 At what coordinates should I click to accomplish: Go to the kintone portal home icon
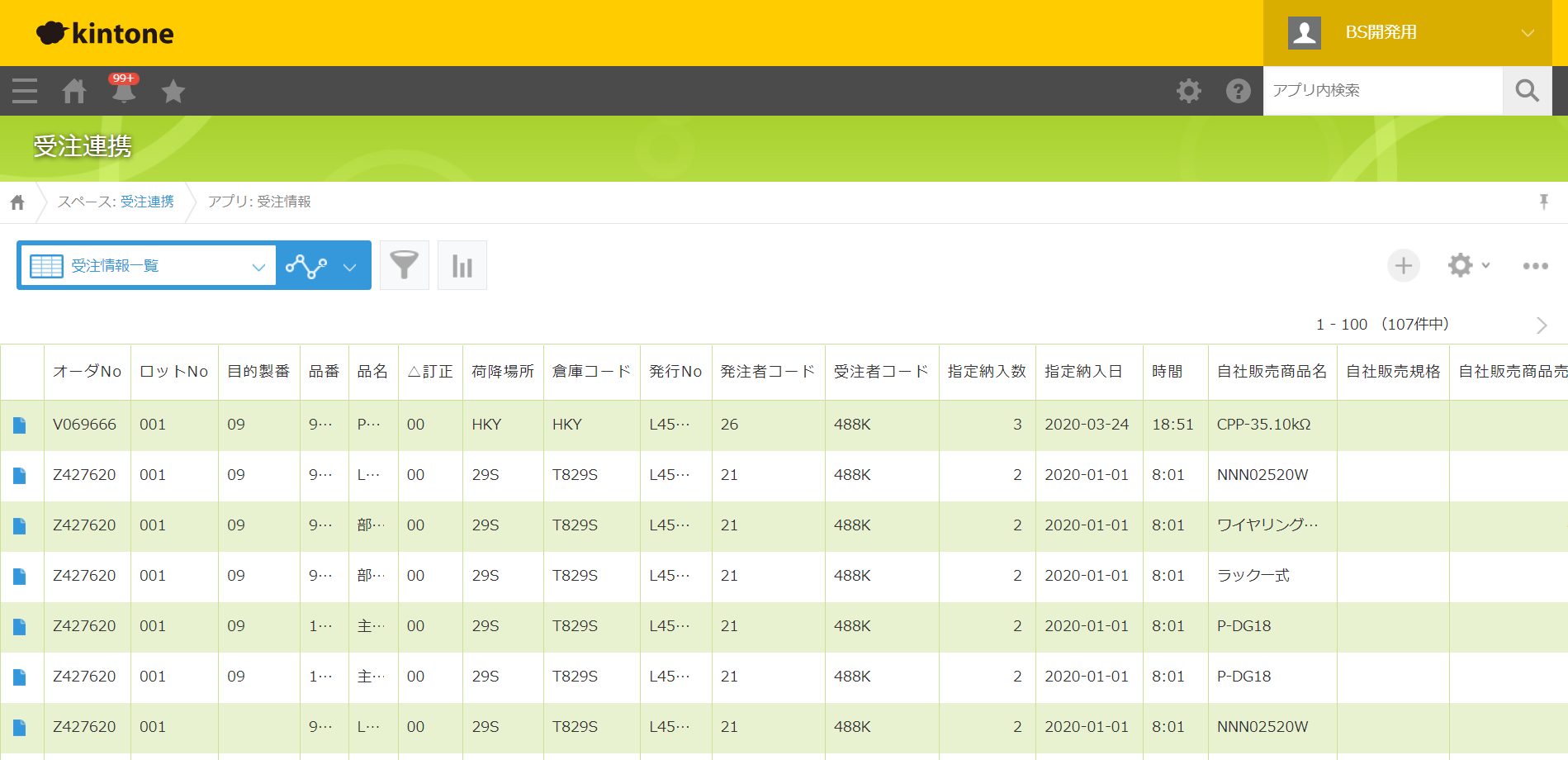(x=74, y=91)
